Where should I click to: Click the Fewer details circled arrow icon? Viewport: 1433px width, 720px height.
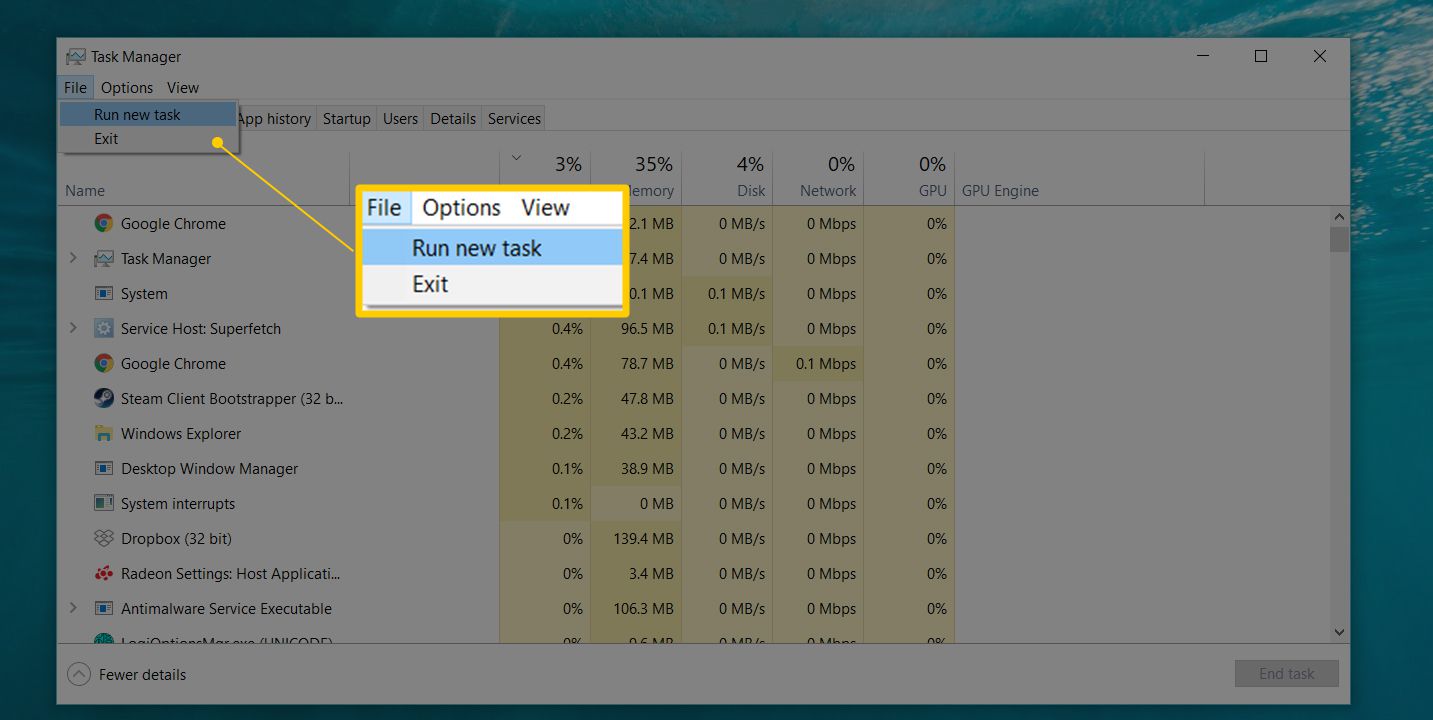[x=79, y=674]
